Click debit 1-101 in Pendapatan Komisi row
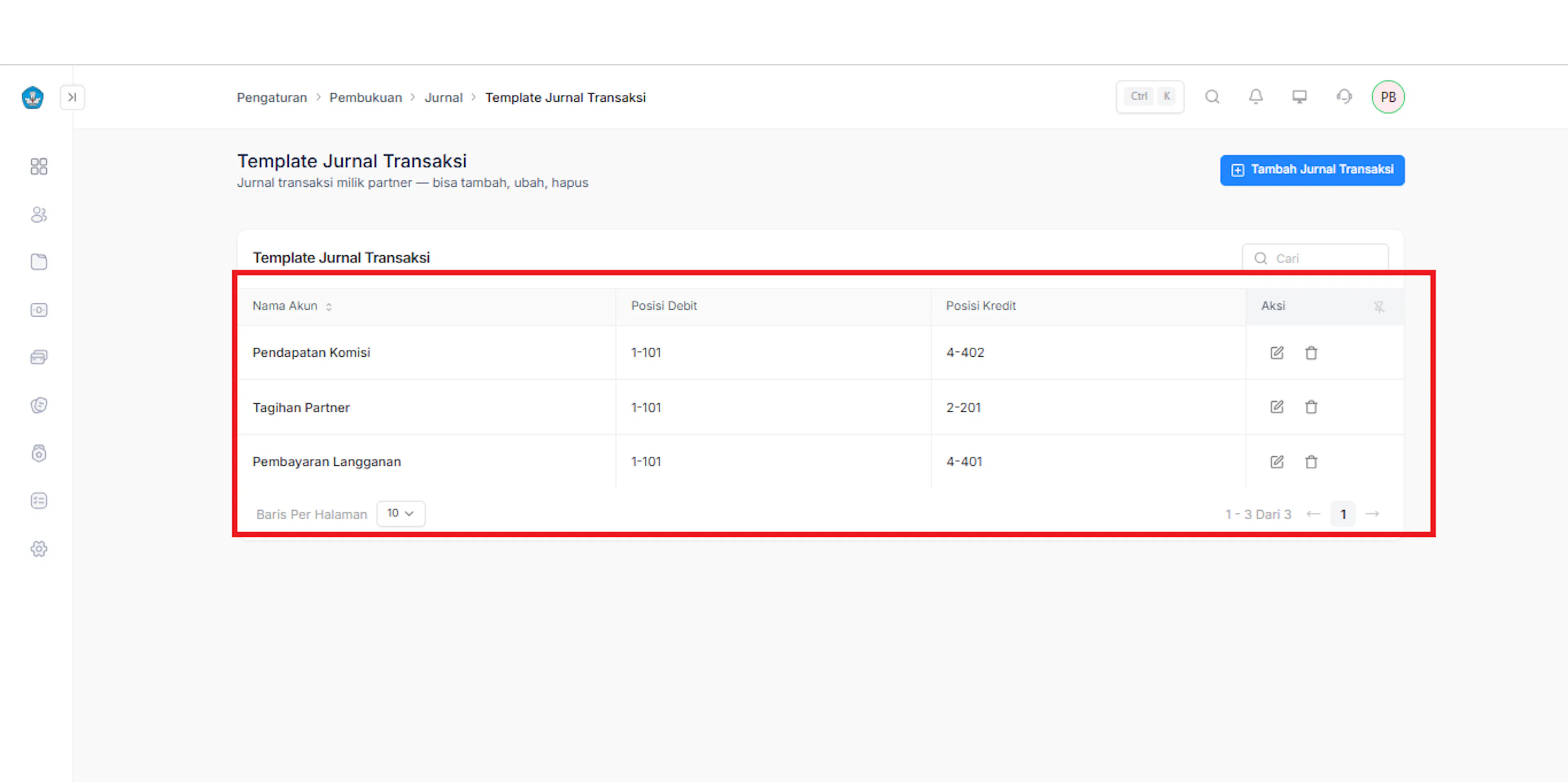1568x782 pixels. click(646, 353)
